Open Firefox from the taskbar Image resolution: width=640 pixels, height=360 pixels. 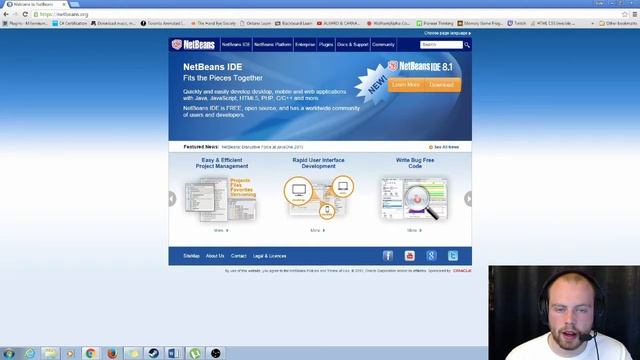112,353
